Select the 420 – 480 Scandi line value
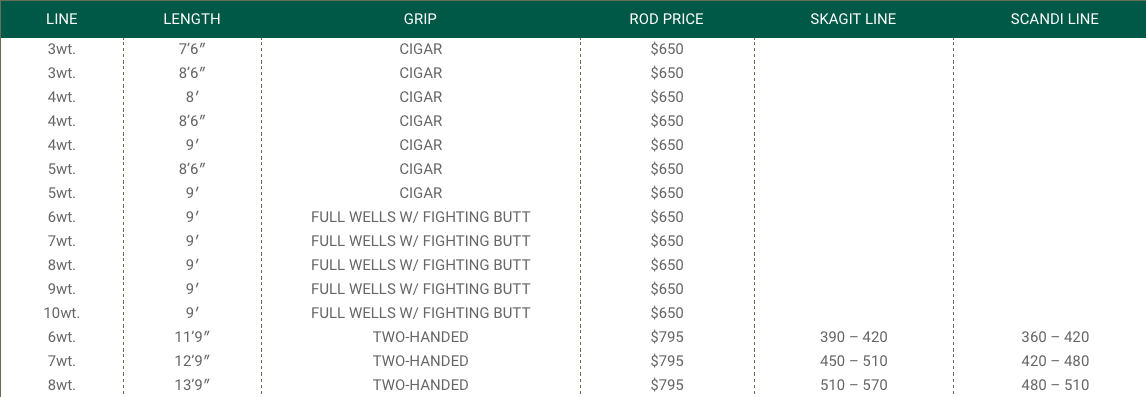 pyautogui.click(x=1055, y=361)
